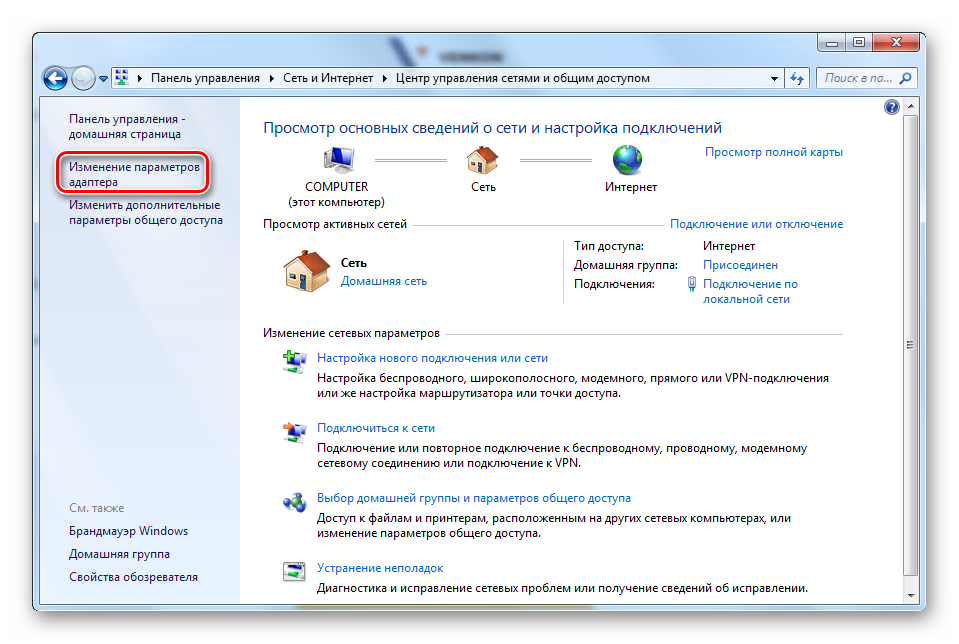Open Выбор домашней группы и параметров общего доступа
Image resolution: width=959 pixels, height=644 pixels.
pyautogui.click(x=473, y=498)
